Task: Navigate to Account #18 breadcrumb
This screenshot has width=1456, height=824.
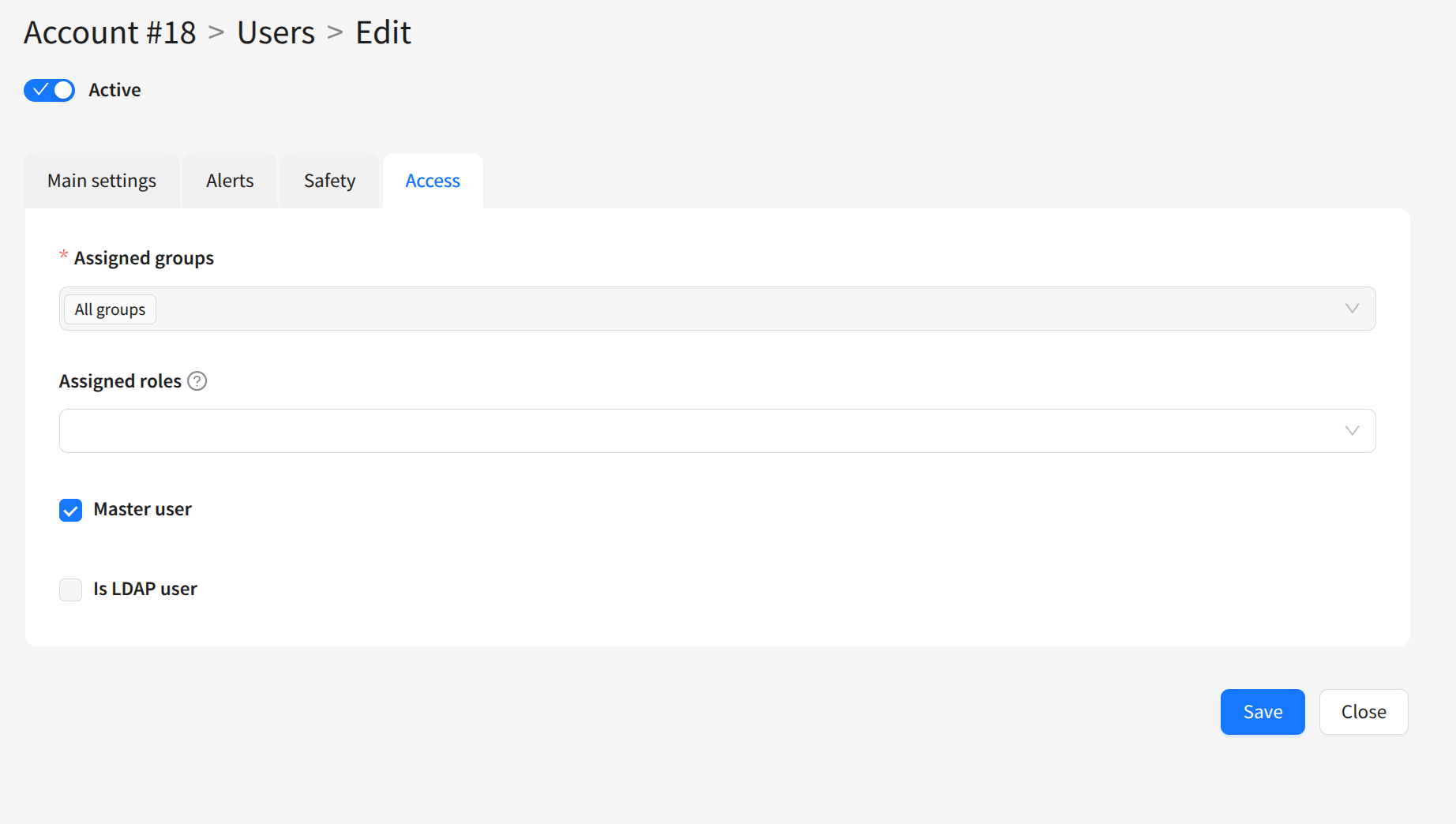Action: pyautogui.click(x=110, y=33)
